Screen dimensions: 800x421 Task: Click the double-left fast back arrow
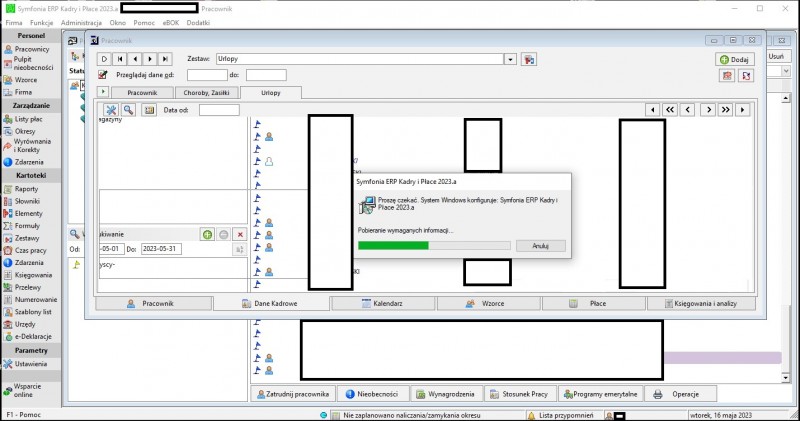pos(670,110)
